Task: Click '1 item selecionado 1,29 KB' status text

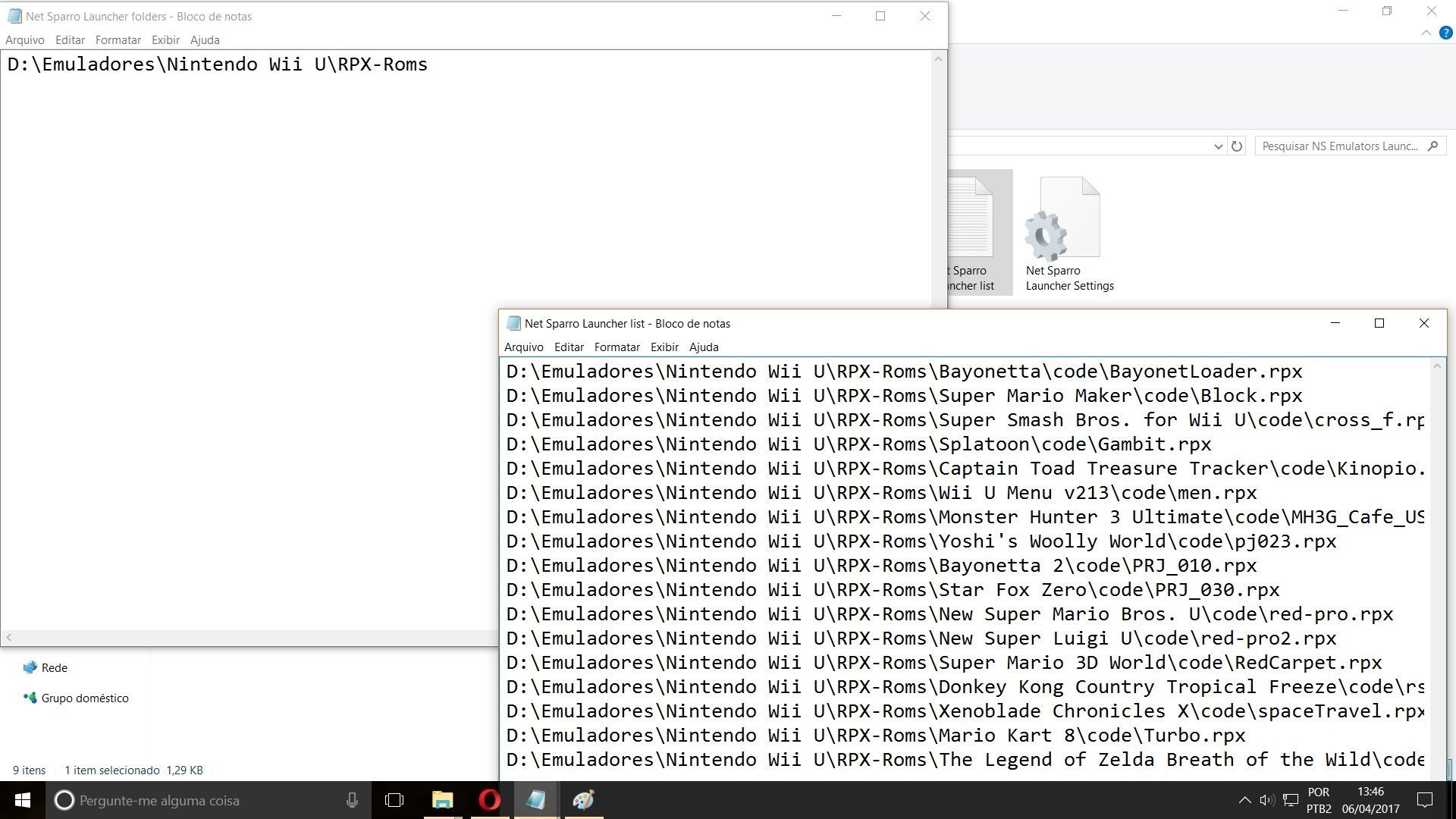Action: click(x=133, y=770)
